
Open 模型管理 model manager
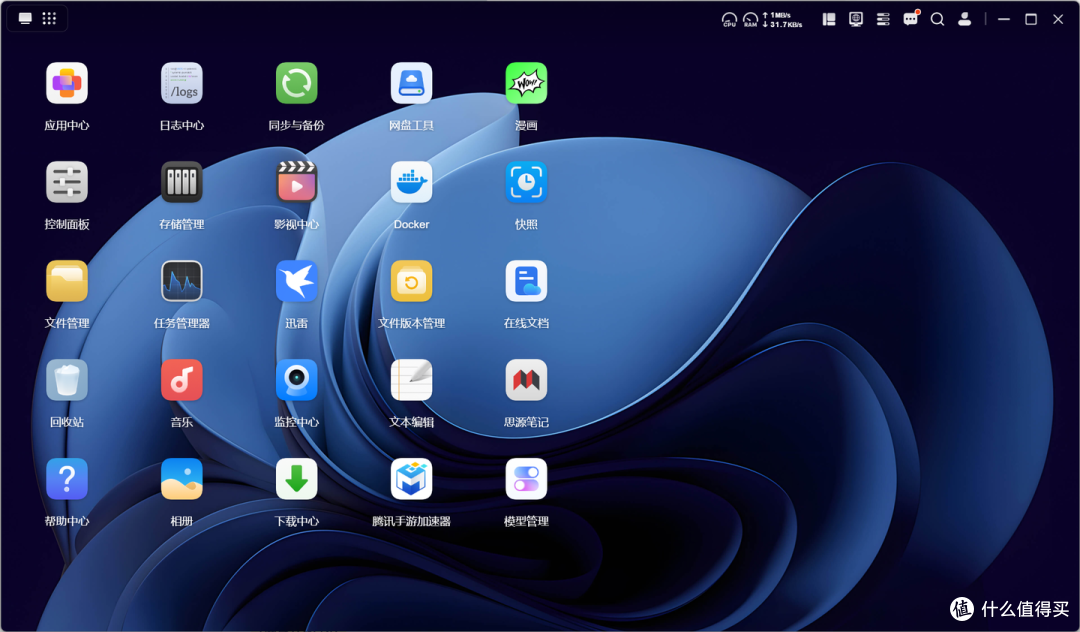(x=526, y=479)
